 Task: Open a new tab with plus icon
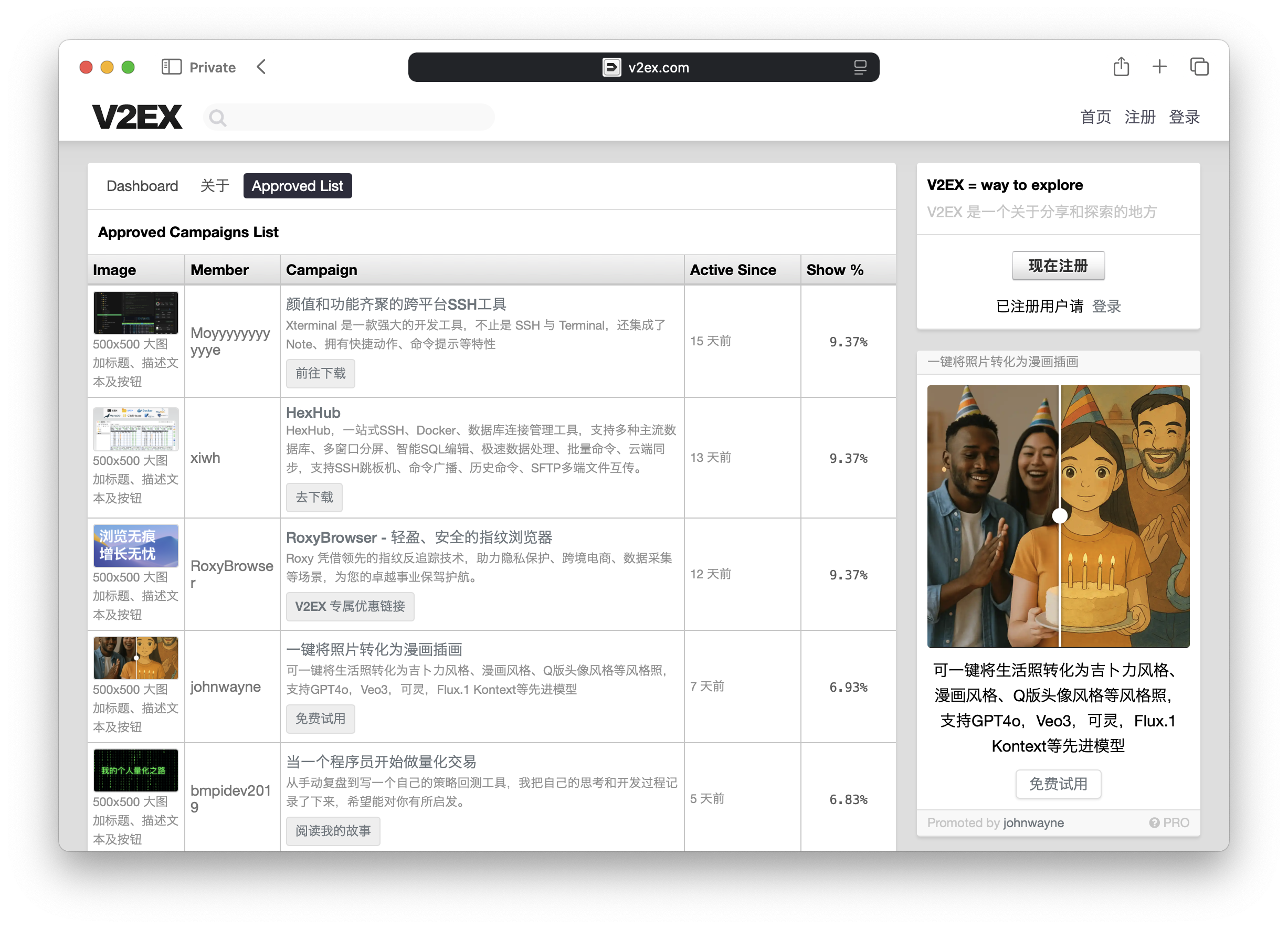pyautogui.click(x=1159, y=67)
